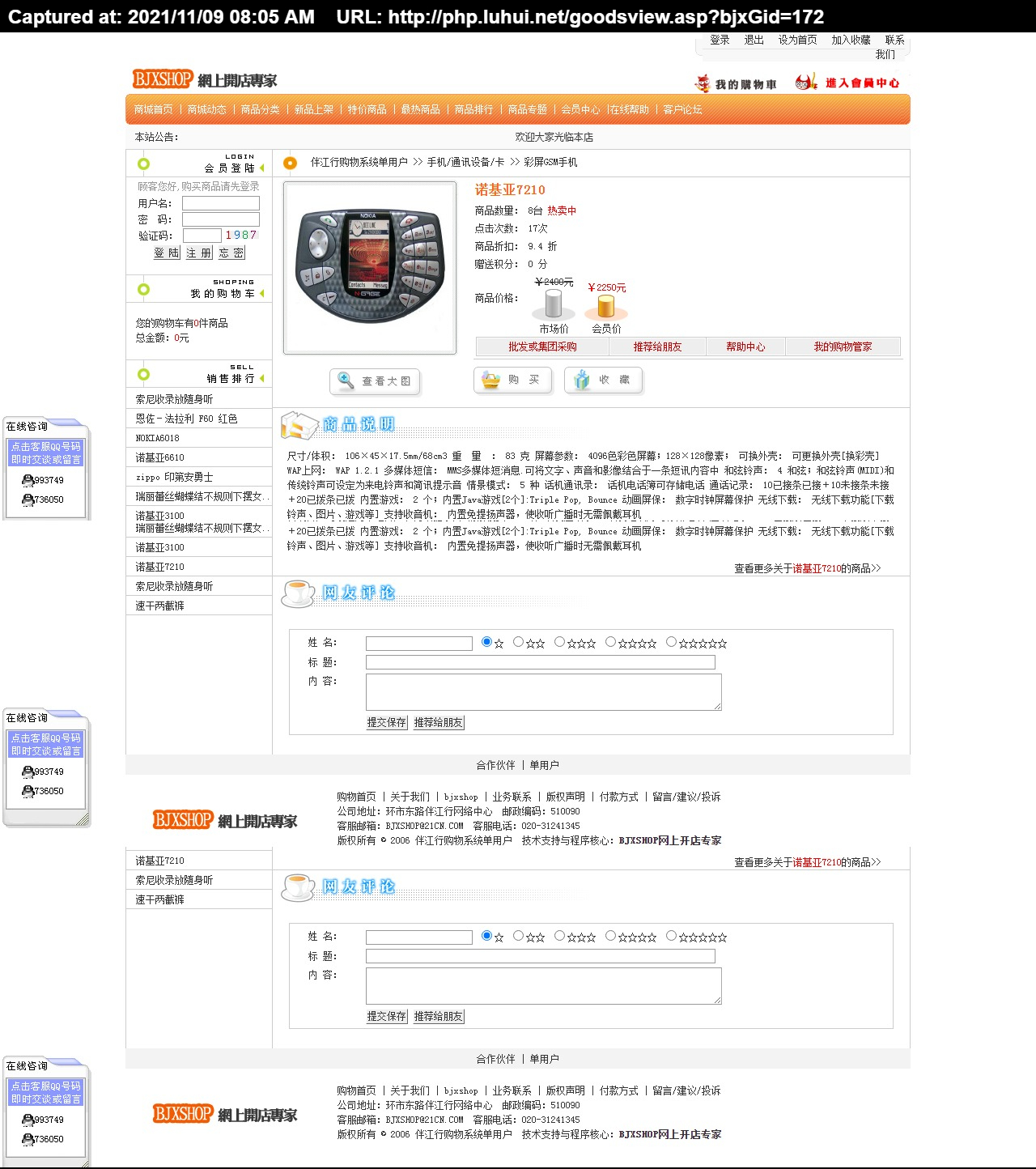Open 最热商品 in the navigation bar
This screenshot has height=1169, width=1036.
pos(421,110)
